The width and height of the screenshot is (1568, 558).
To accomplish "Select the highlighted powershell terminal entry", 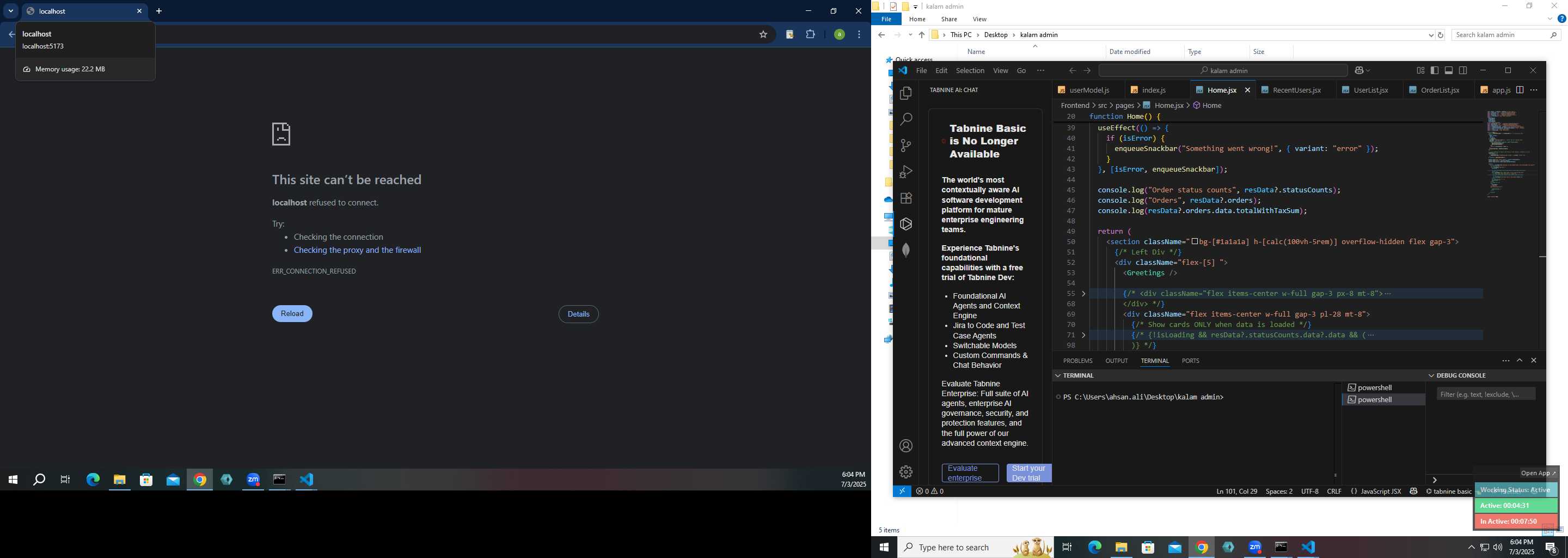I will click(x=1383, y=399).
